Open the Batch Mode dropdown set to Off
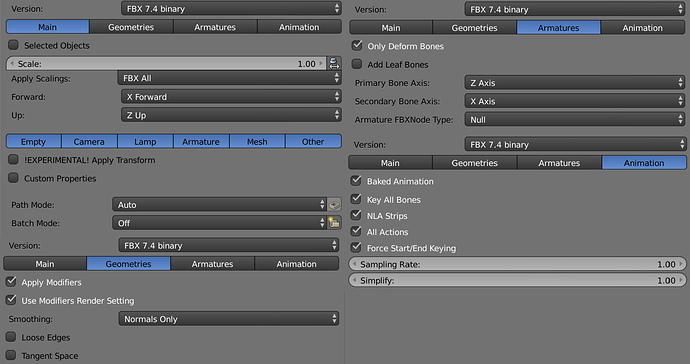This screenshot has height=364, width=690. (220, 223)
